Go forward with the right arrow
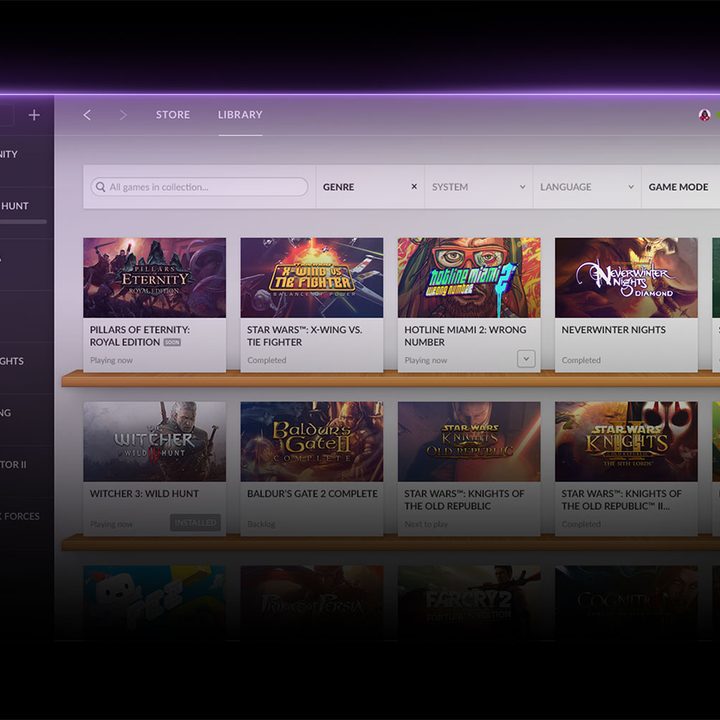Screen dimensions: 720x720 (123, 115)
